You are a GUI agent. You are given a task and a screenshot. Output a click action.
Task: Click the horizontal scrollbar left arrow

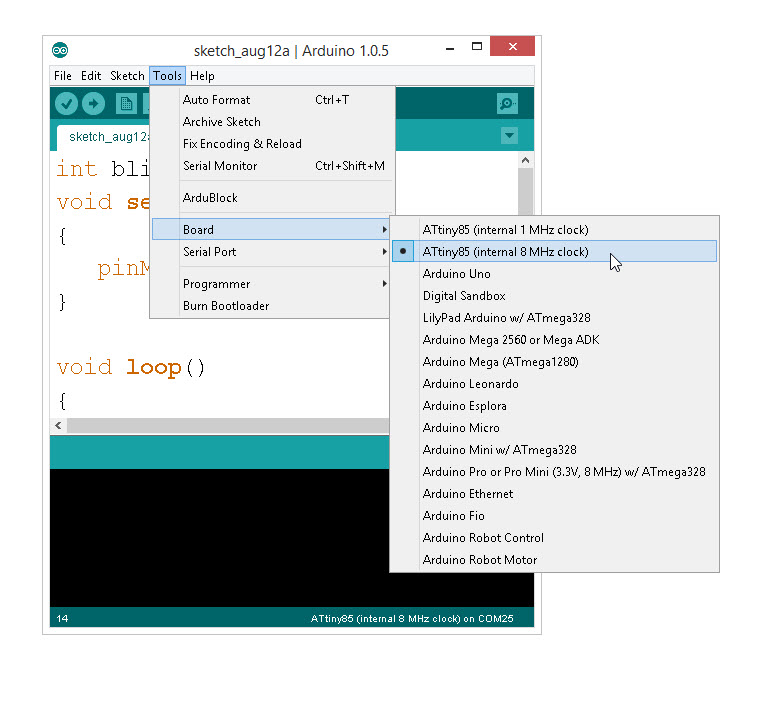[59, 426]
